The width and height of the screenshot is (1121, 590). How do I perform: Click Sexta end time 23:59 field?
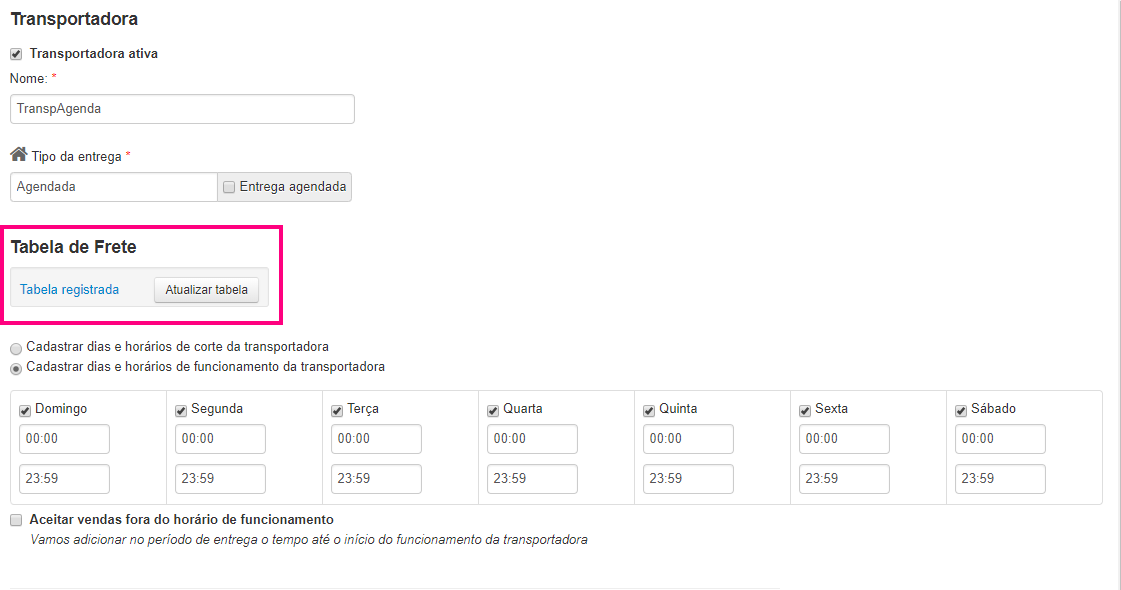[x=844, y=479]
